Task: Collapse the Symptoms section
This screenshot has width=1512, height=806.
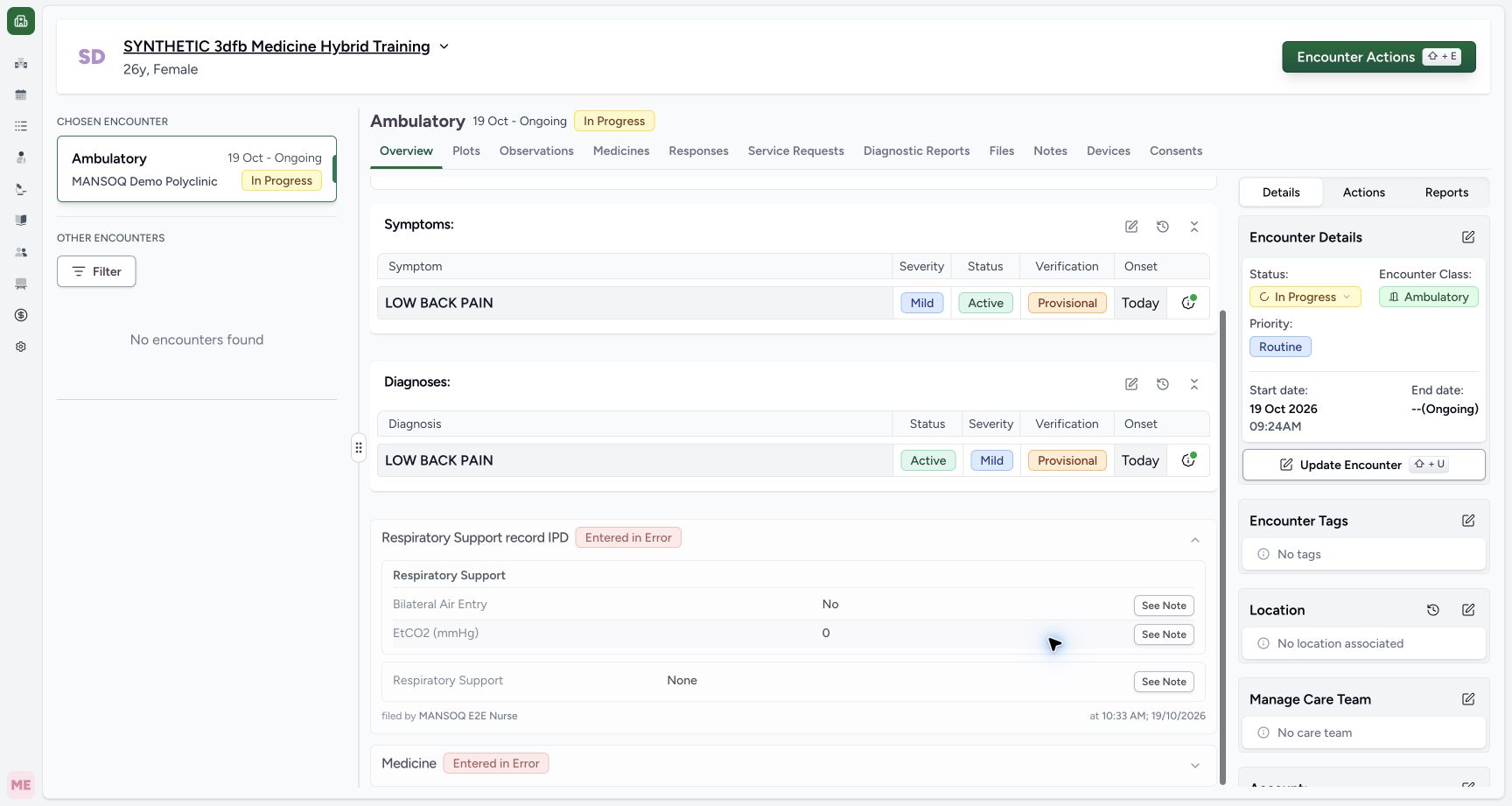Action: (x=1194, y=227)
